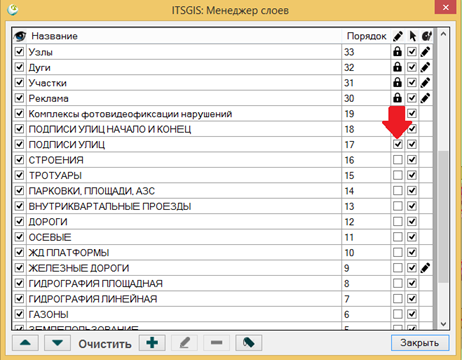Click the pencil editable column header icon
The image size is (462, 360).
[397, 36]
